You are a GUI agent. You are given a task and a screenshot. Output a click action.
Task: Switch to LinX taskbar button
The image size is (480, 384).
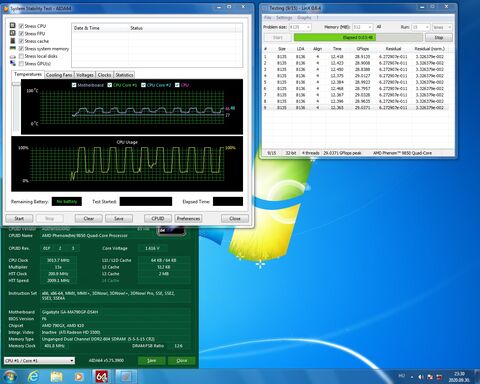125,377
